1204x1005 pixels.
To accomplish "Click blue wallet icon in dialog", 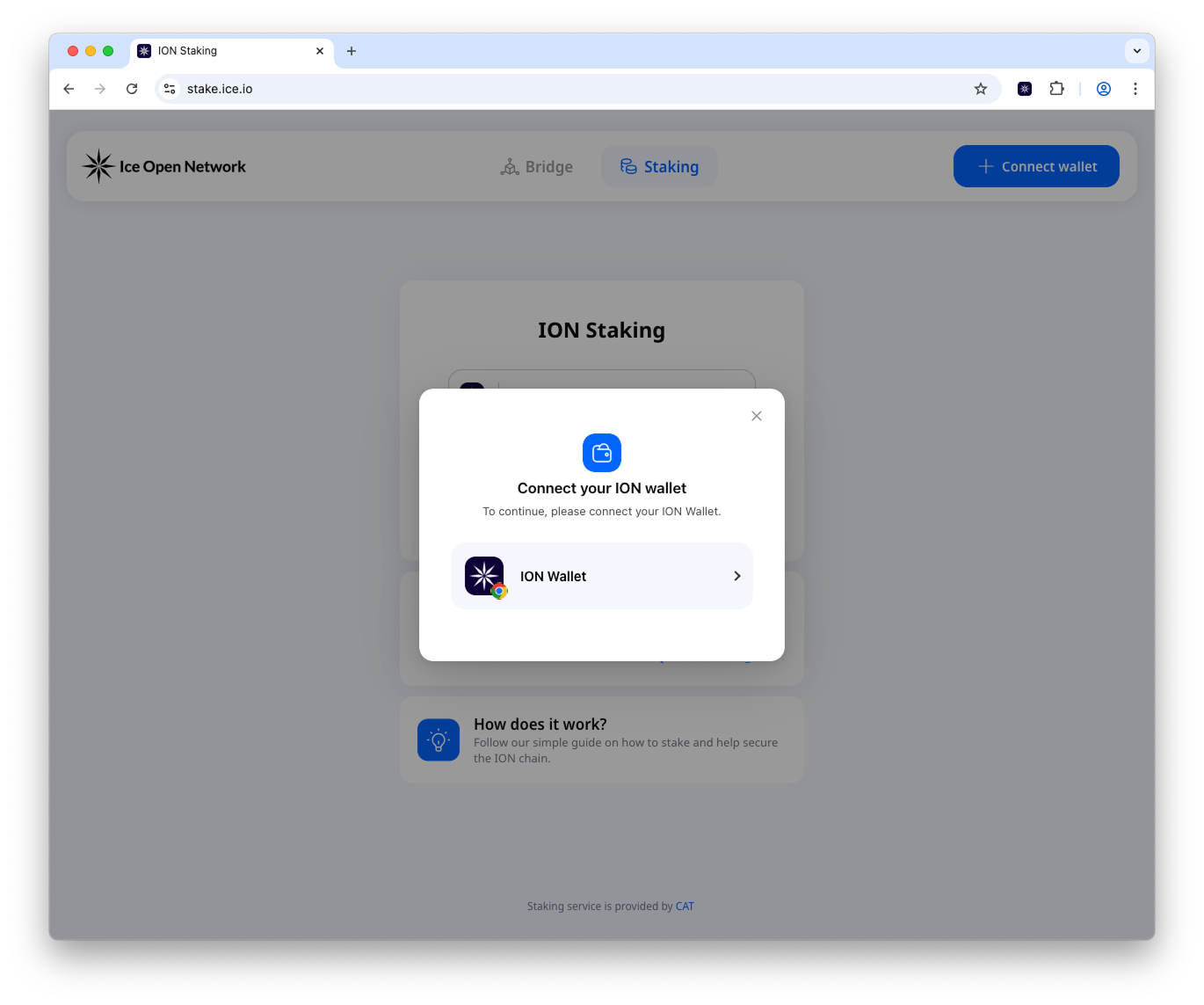I will click(602, 453).
